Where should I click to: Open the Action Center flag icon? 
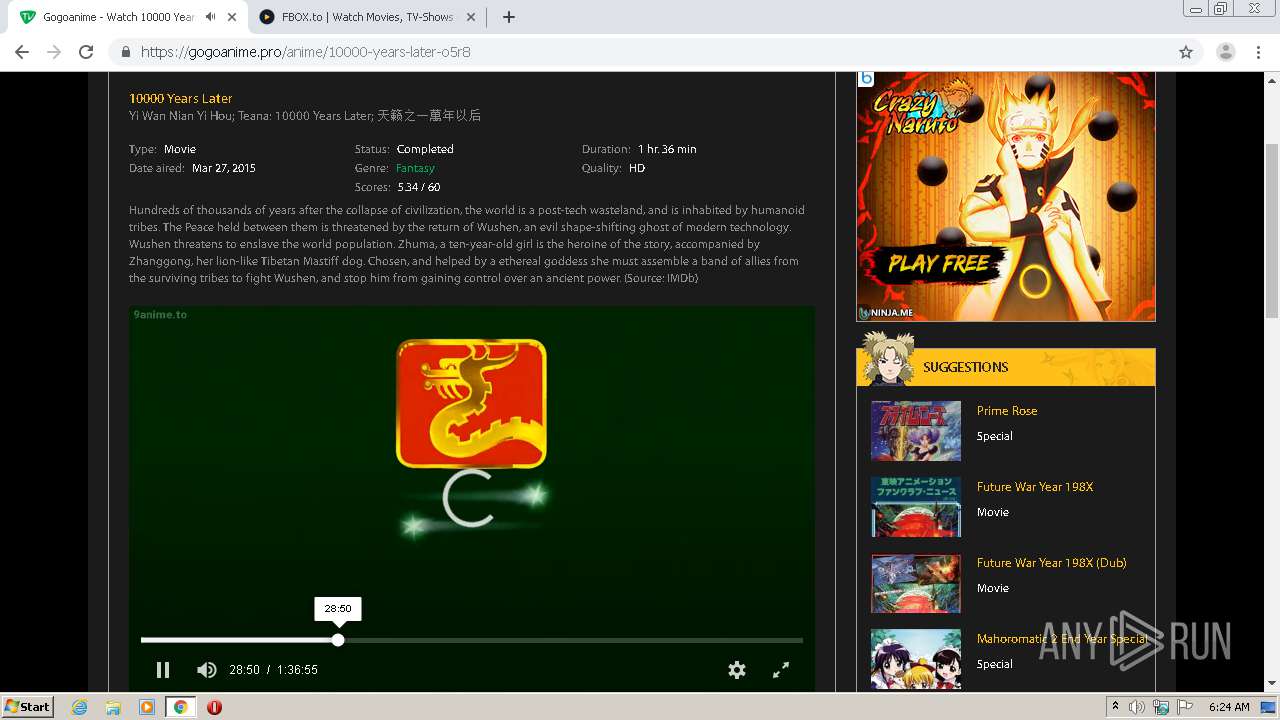pos(1185,707)
